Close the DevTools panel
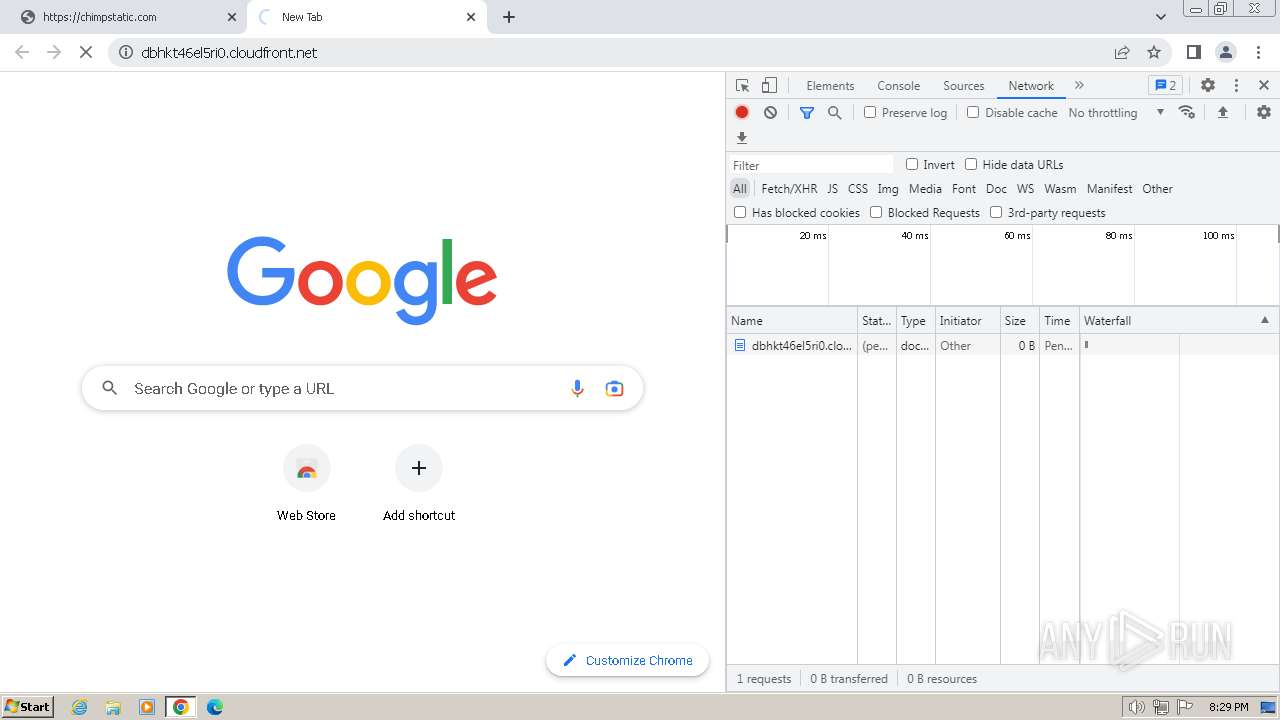1280x720 pixels. click(1264, 86)
